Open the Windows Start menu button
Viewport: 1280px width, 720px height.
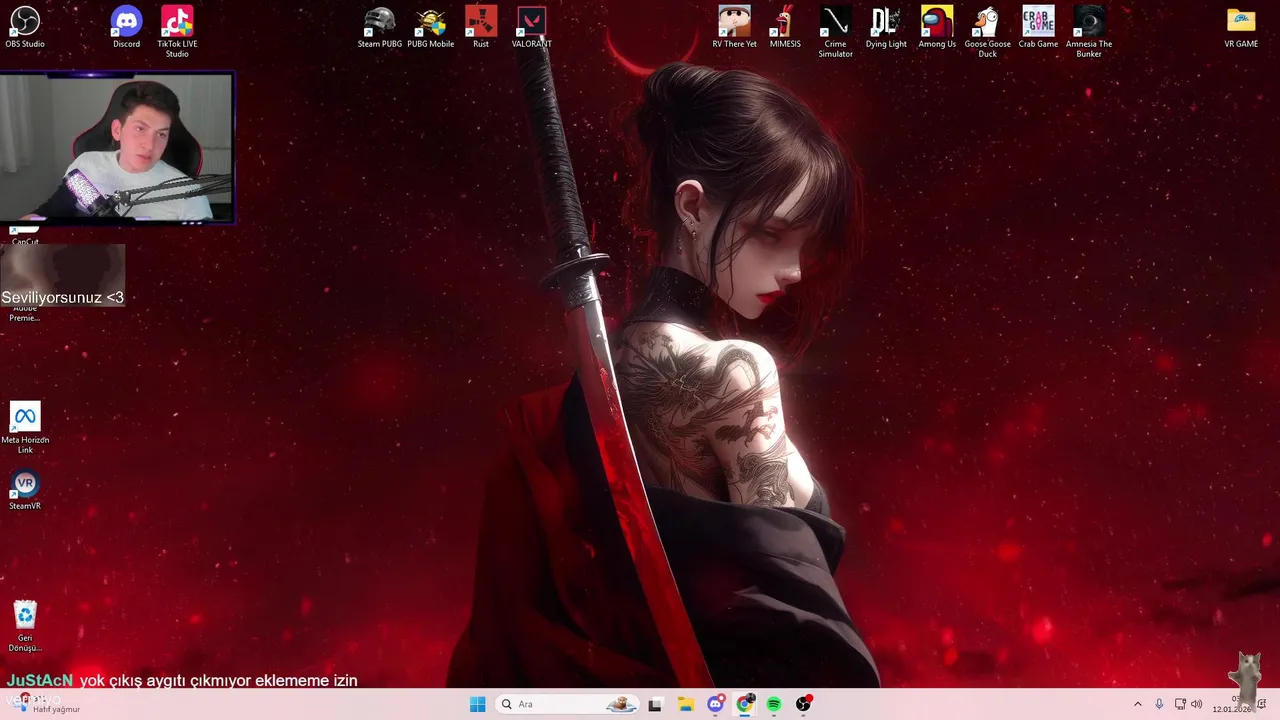click(x=478, y=704)
